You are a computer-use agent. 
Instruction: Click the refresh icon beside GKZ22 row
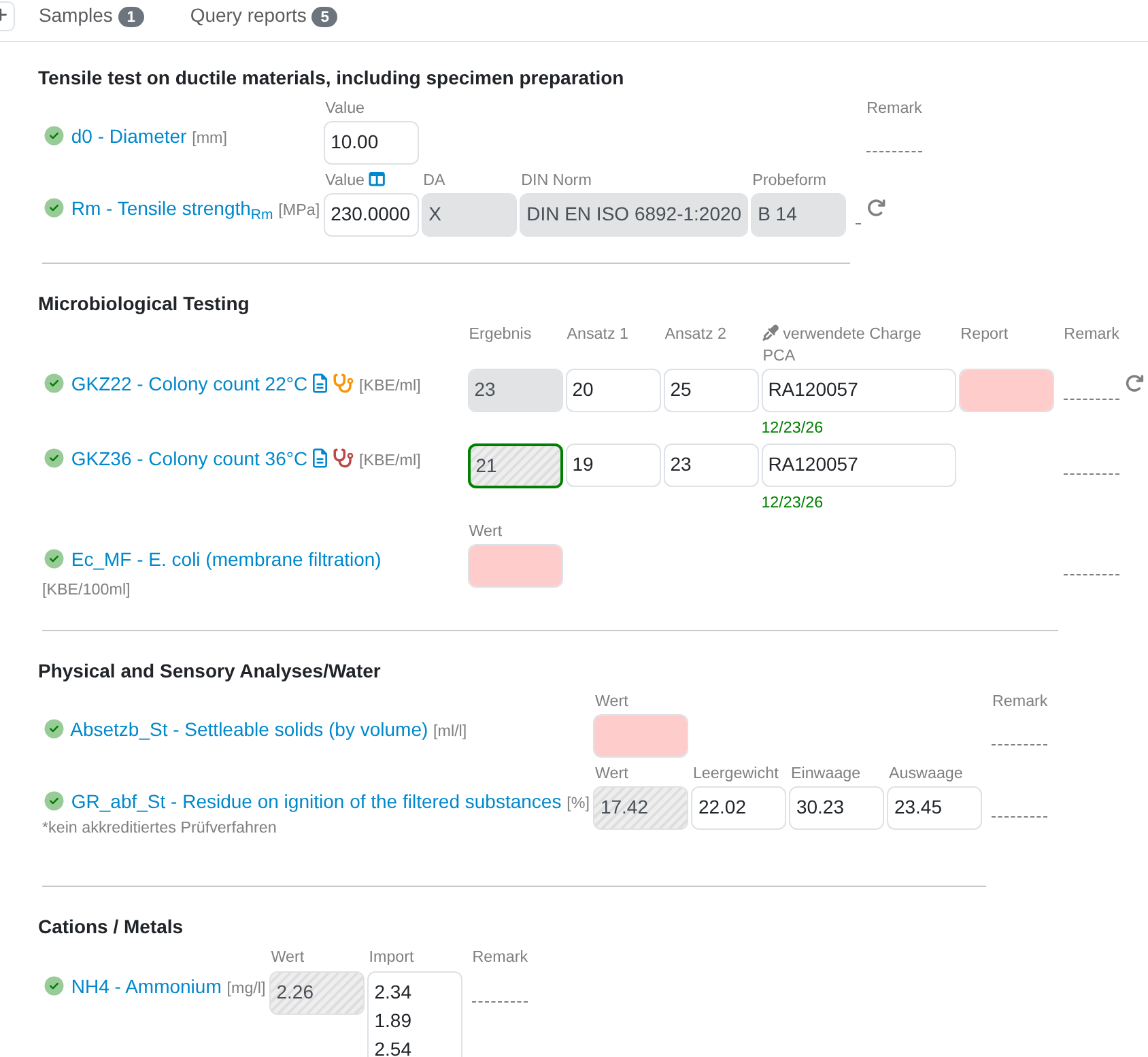pos(1134,384)
